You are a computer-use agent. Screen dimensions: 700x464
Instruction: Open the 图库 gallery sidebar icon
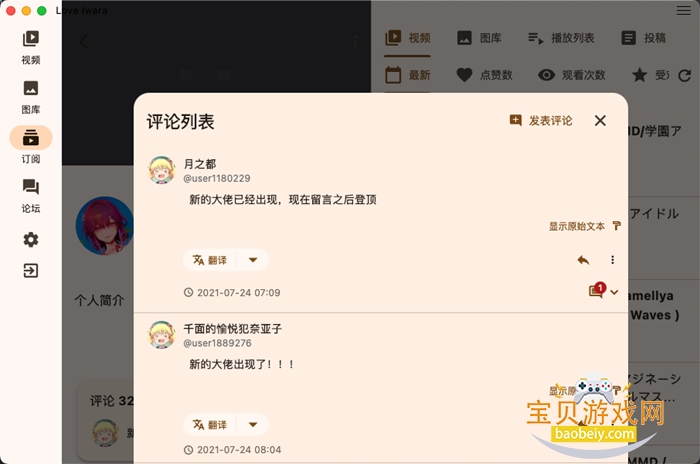coord(31,97)
